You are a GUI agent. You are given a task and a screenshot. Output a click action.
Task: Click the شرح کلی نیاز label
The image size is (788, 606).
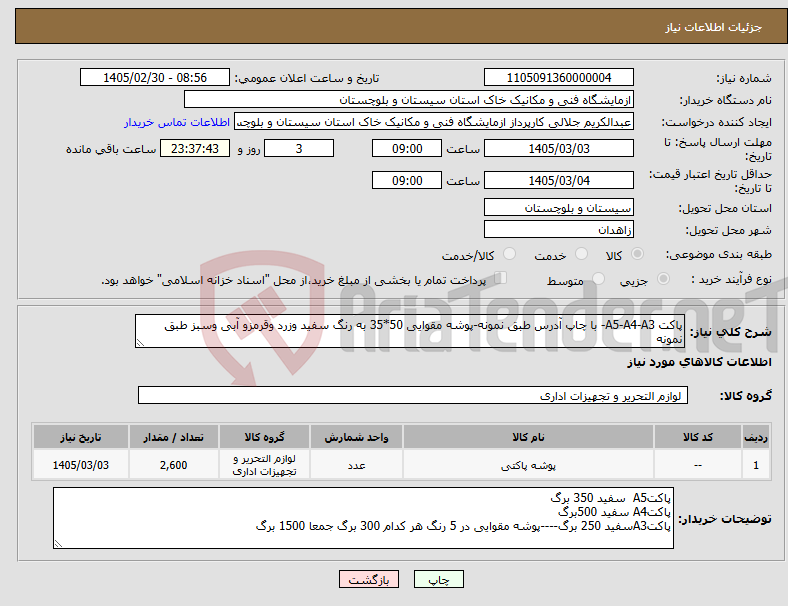(x=731, y=332)
